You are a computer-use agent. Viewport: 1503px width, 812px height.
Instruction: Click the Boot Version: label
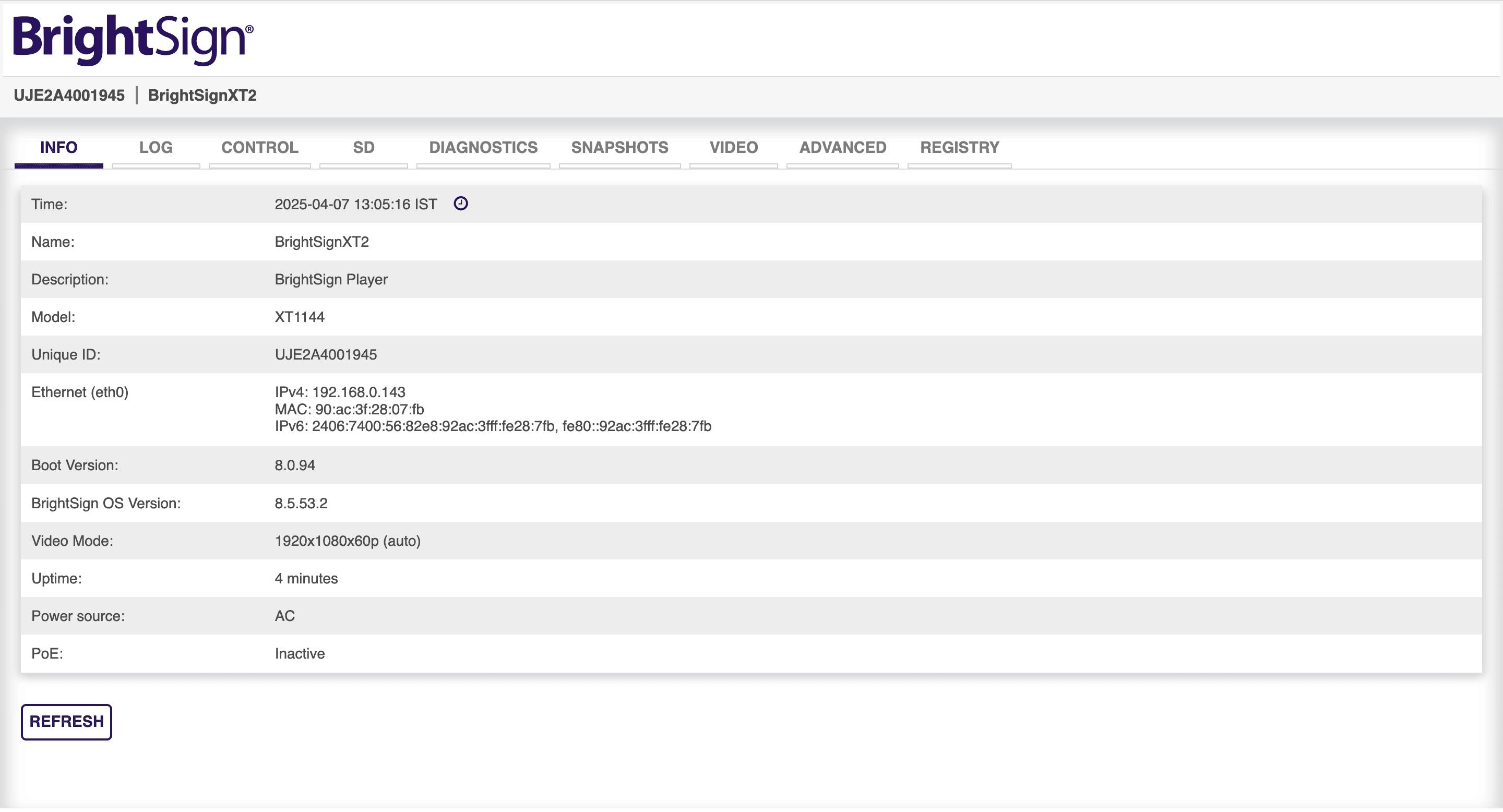75,465
